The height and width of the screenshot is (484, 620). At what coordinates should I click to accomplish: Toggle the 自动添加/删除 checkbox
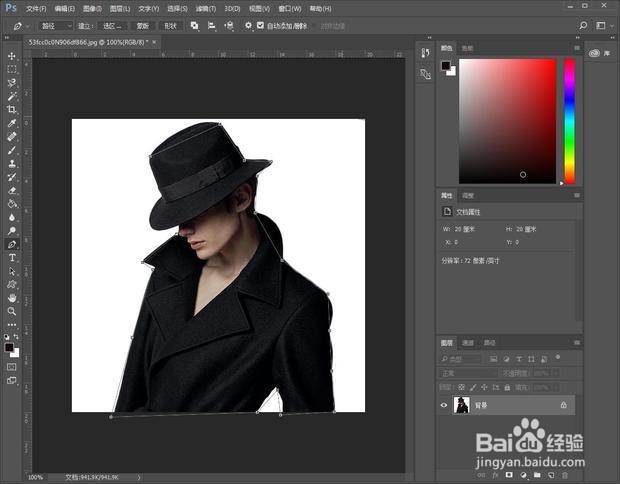pos(261,25)
